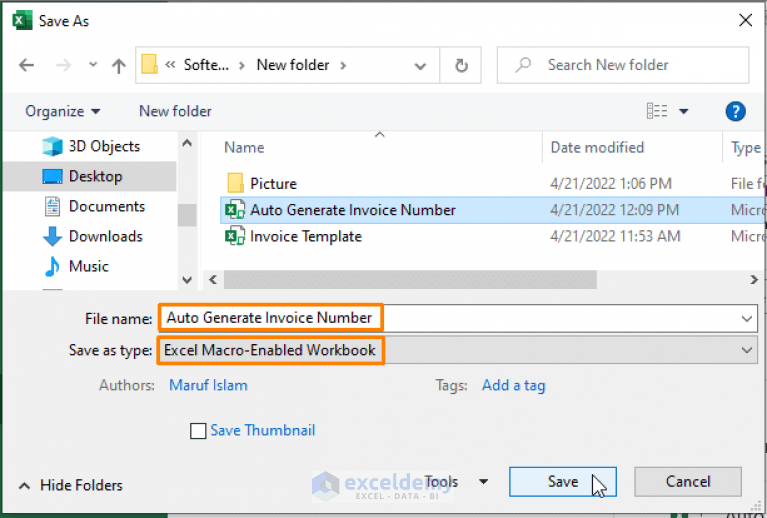Click the 4/21/2022 1:06 PM date cell
The width and height of the screenshot is (767, 518).
pyautogui.click(x=610, y=184)
